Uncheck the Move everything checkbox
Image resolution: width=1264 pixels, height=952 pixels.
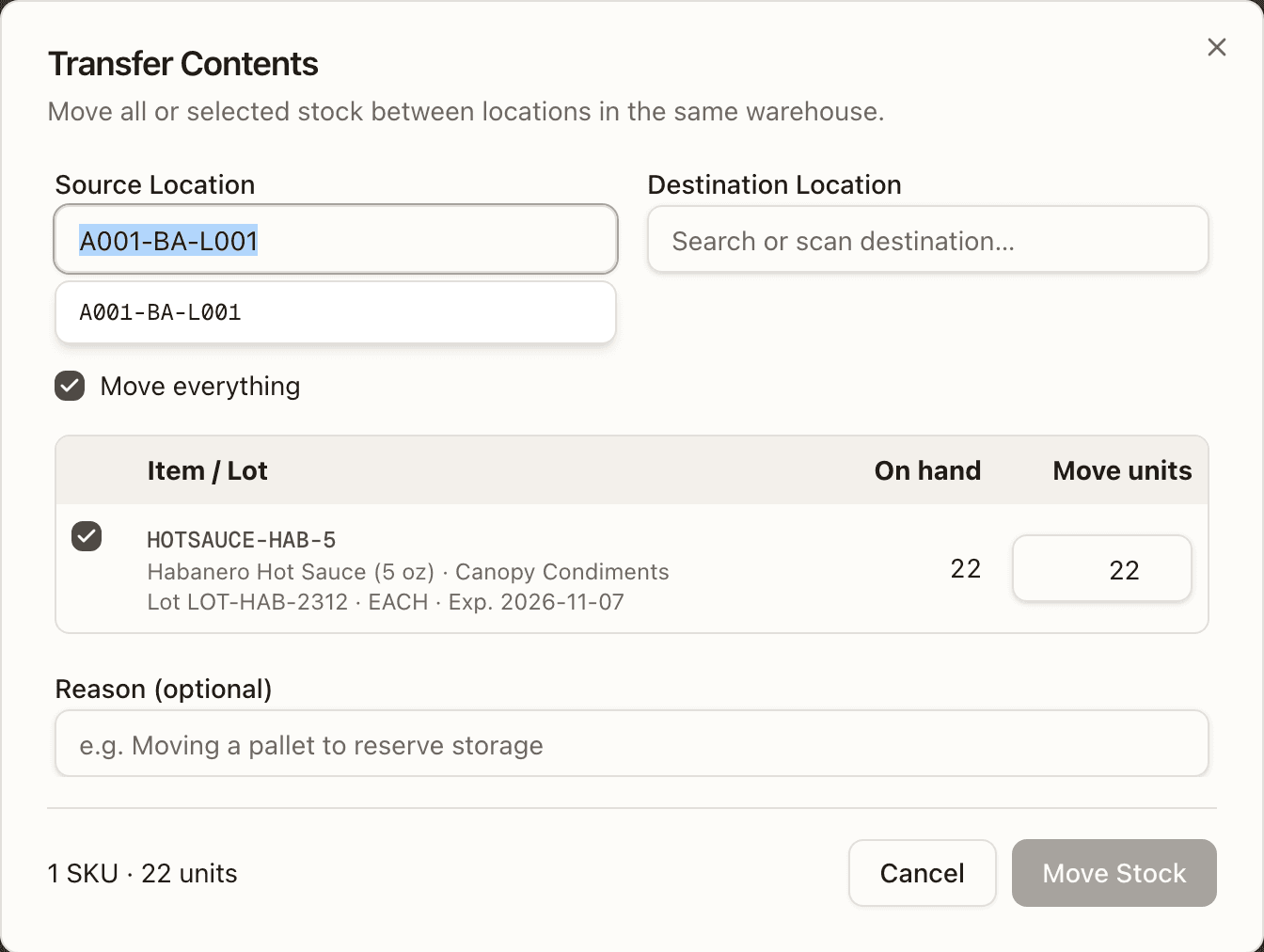tap(70, 386)
